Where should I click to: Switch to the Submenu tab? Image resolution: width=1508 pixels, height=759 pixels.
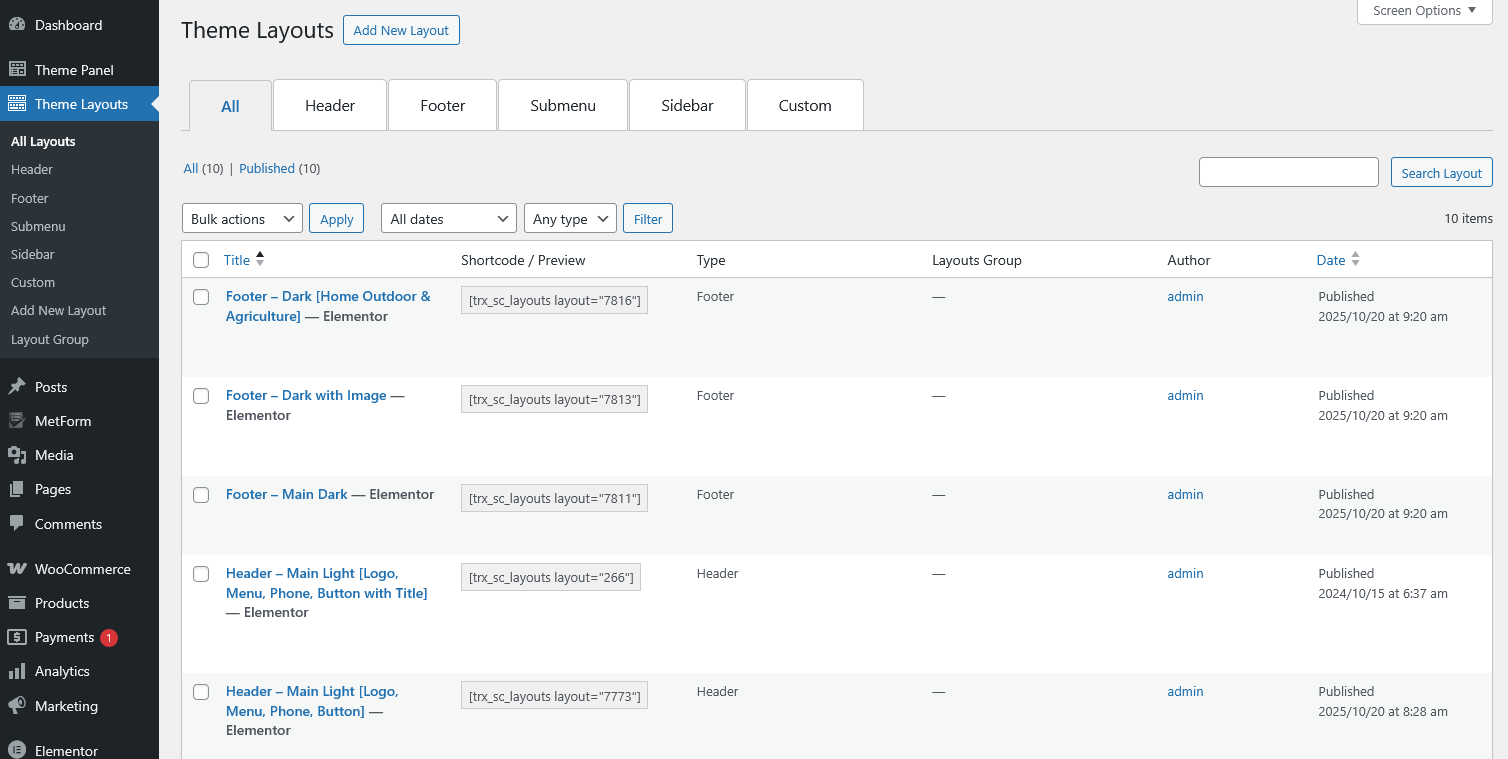[563, 105]
